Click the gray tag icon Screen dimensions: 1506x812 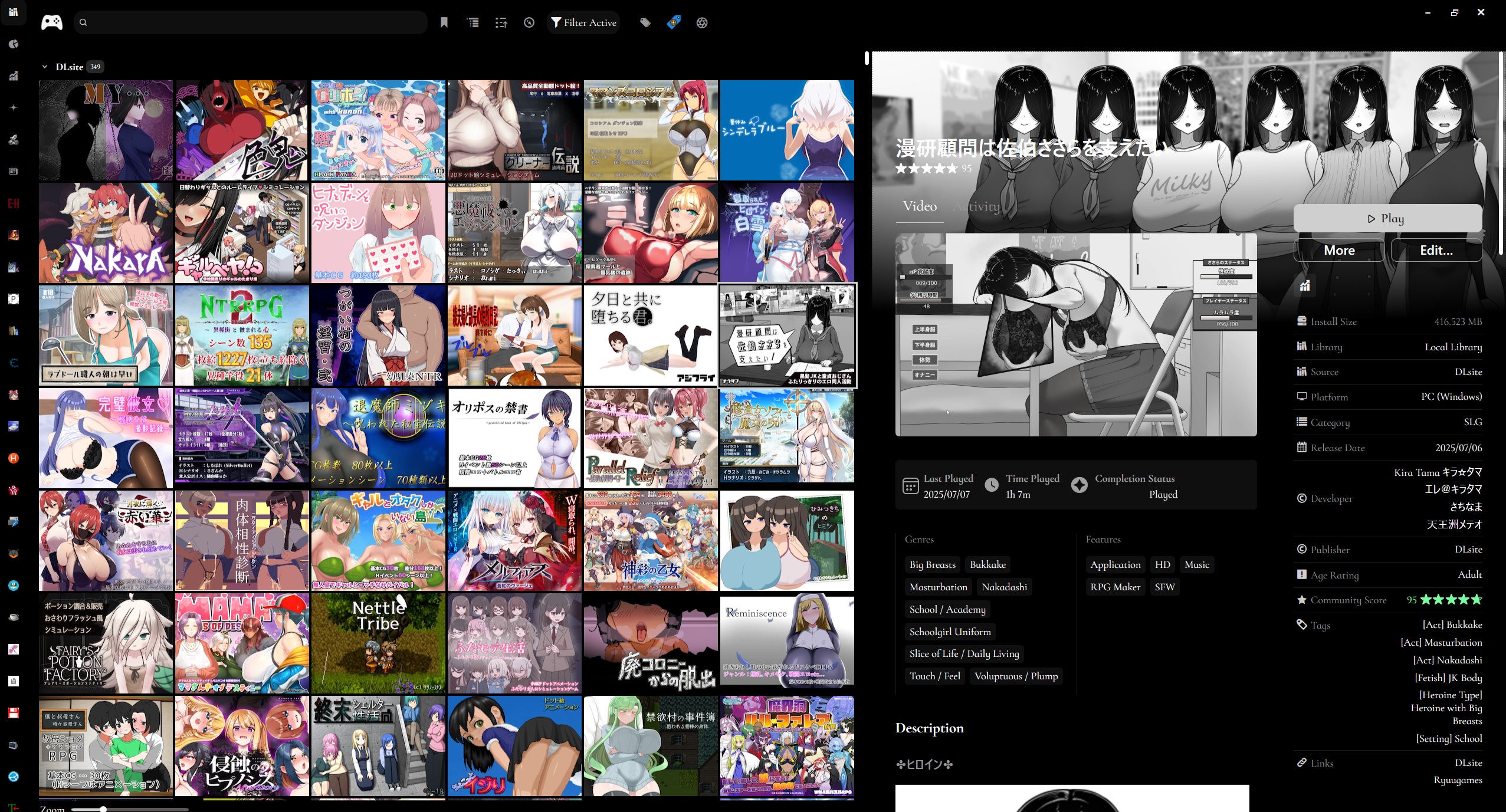coord(645,22)
